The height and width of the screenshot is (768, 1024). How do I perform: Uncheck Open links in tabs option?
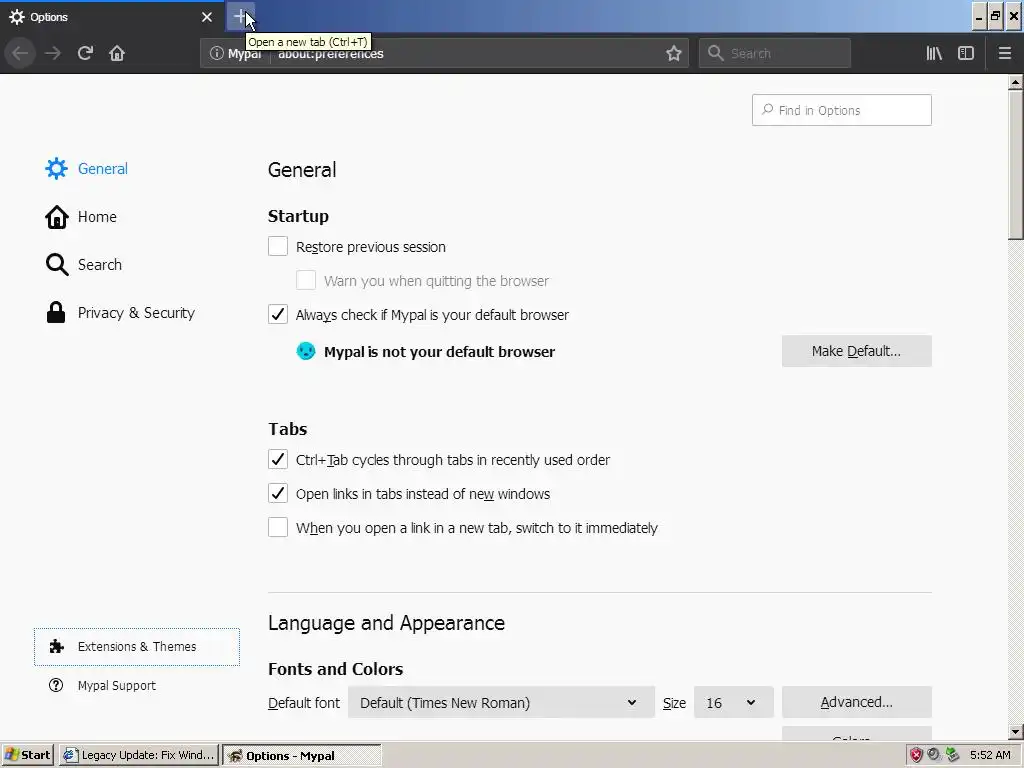(x=278, y=493)
